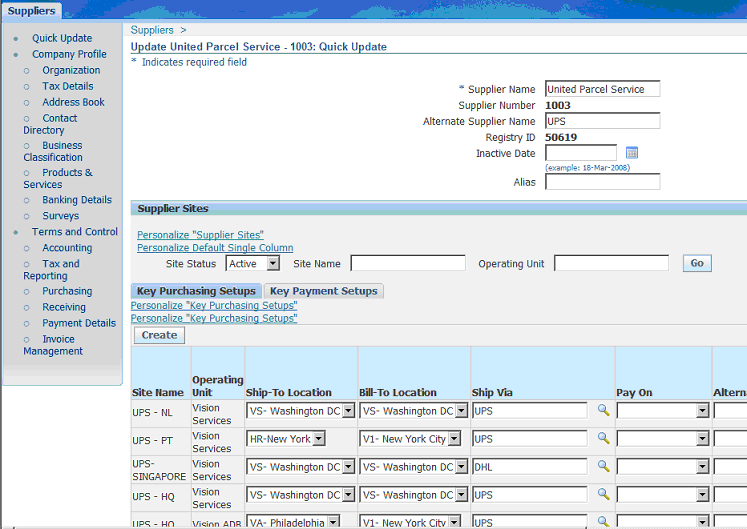The height and width of the screenshot is (529, 747).
Task: Click the Operating Unit search field
Action: point(611,263)
